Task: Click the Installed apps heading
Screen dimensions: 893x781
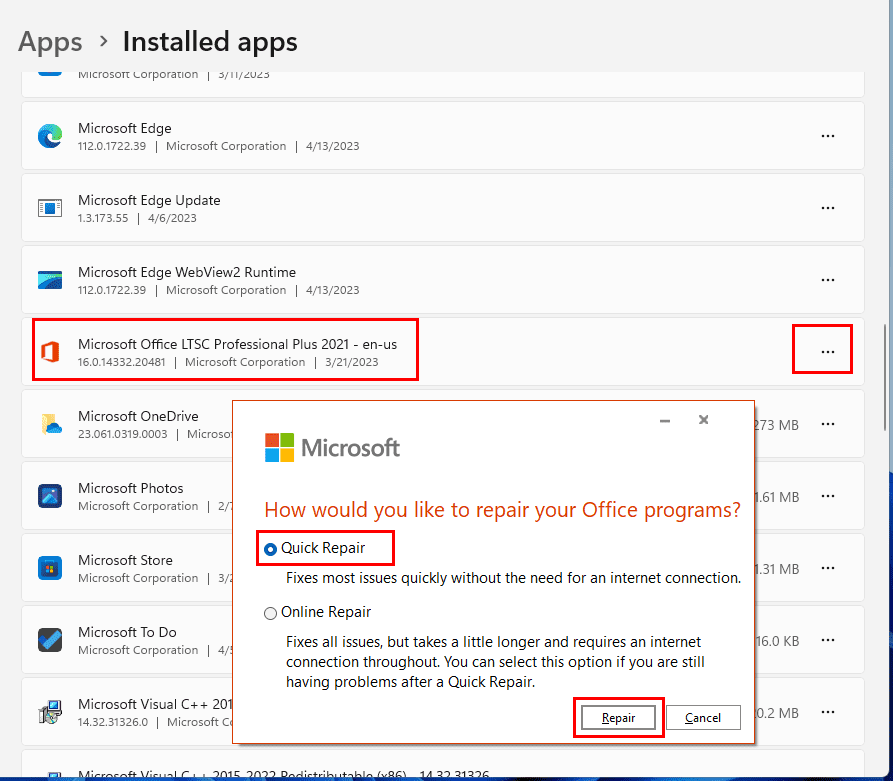Action: coord(210,42)
